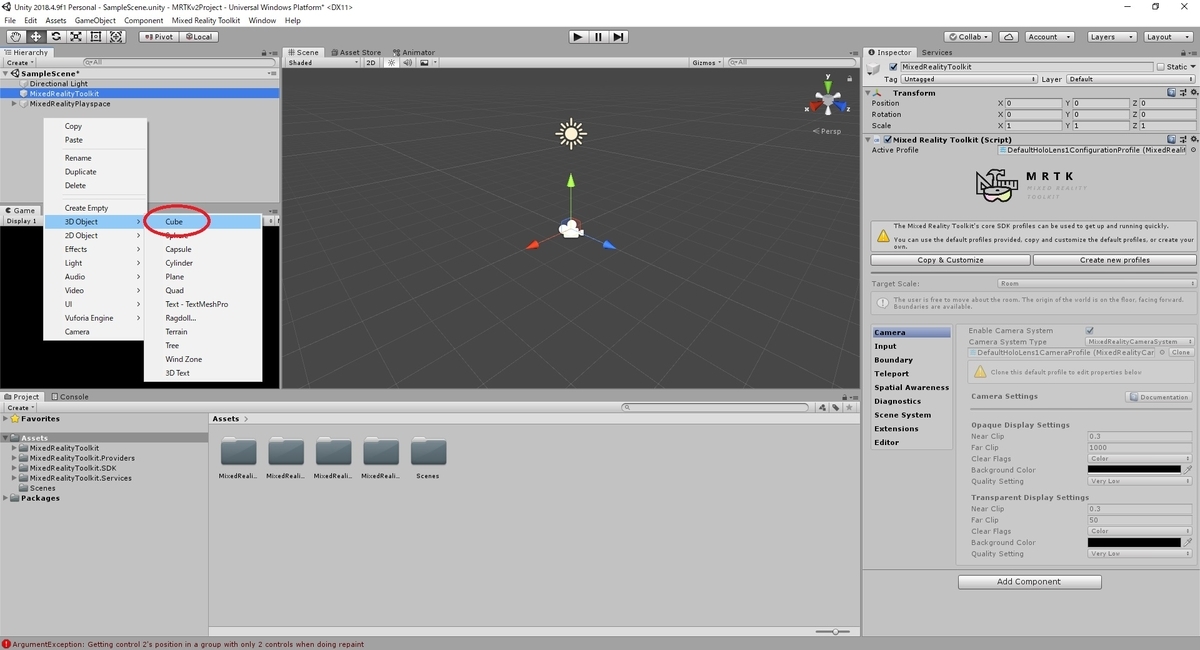1200x650 pixels.
Task: Select the combined Transform tool
Action: [116, 37]
